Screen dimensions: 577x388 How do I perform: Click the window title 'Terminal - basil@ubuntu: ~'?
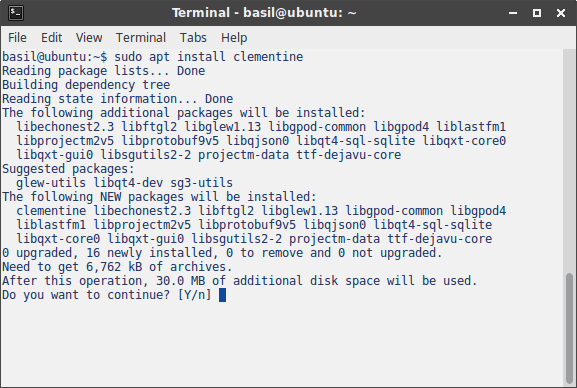(x=264, y=13)
